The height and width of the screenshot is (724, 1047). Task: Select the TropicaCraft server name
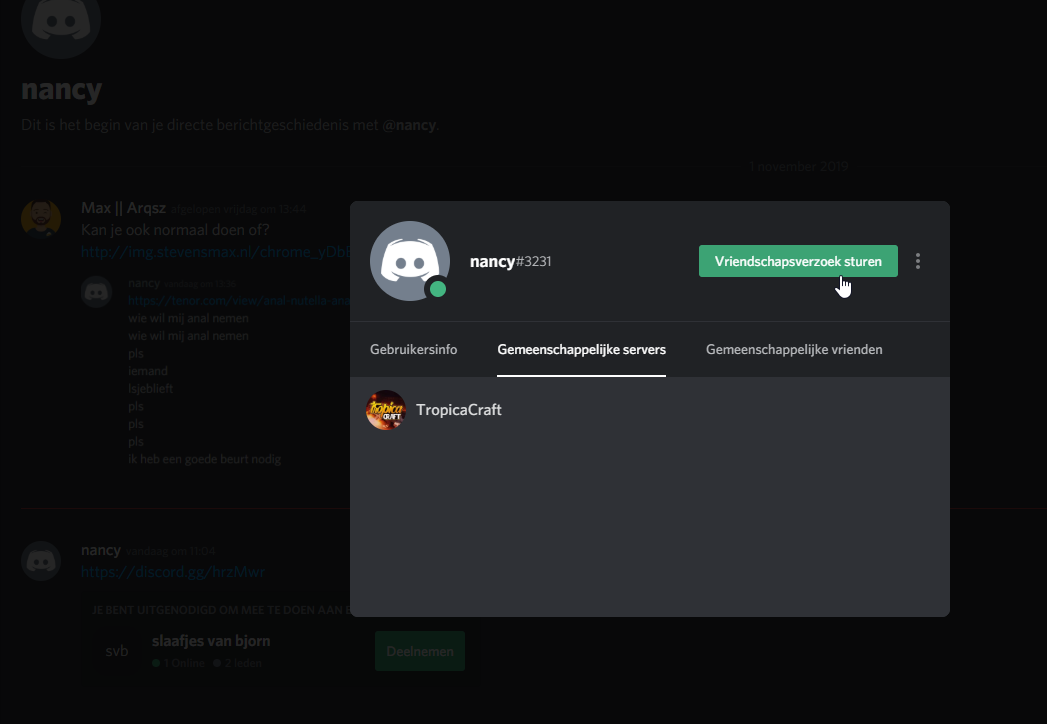[x=458, y=410]
